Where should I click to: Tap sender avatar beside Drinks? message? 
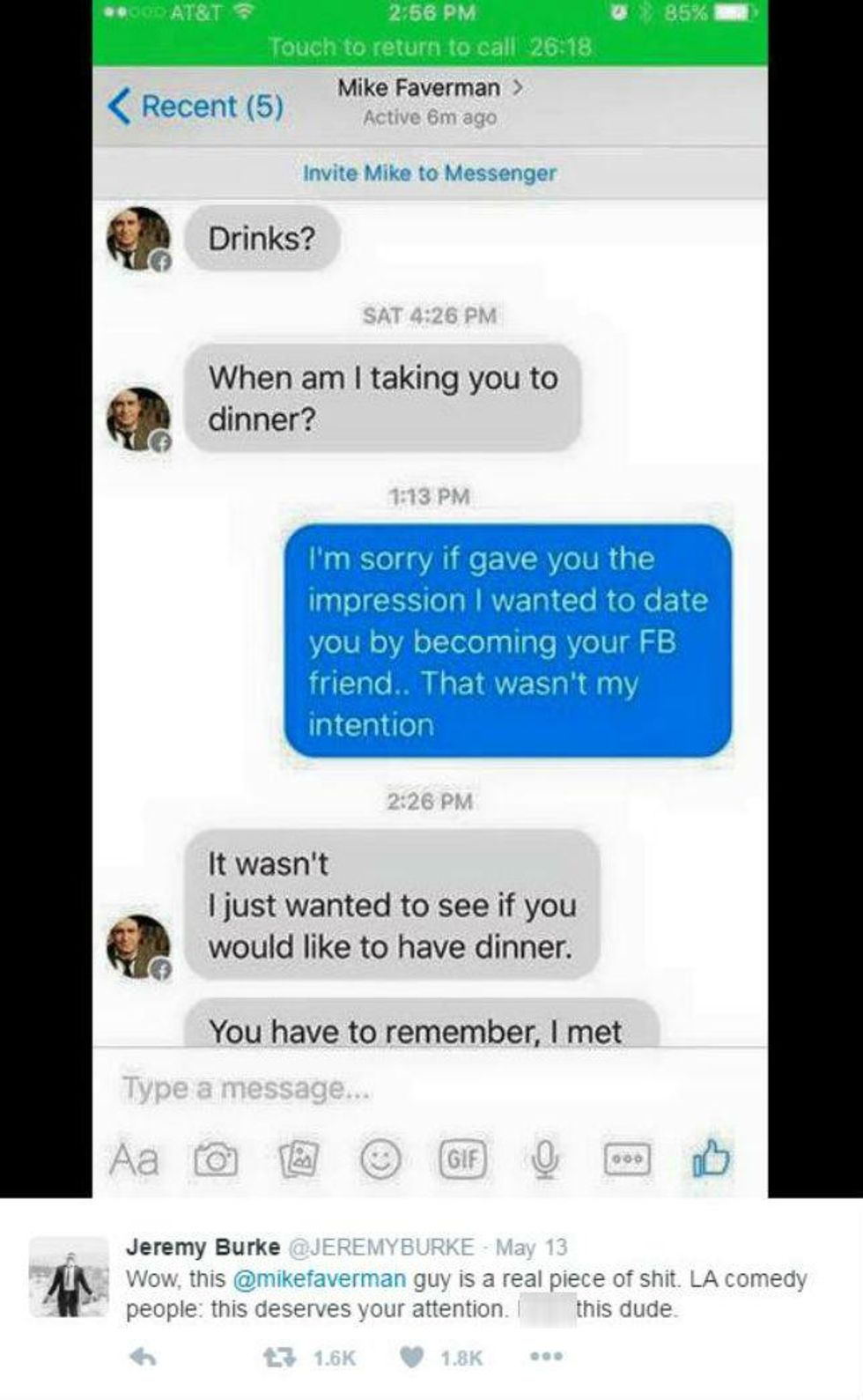pos(138,239)
